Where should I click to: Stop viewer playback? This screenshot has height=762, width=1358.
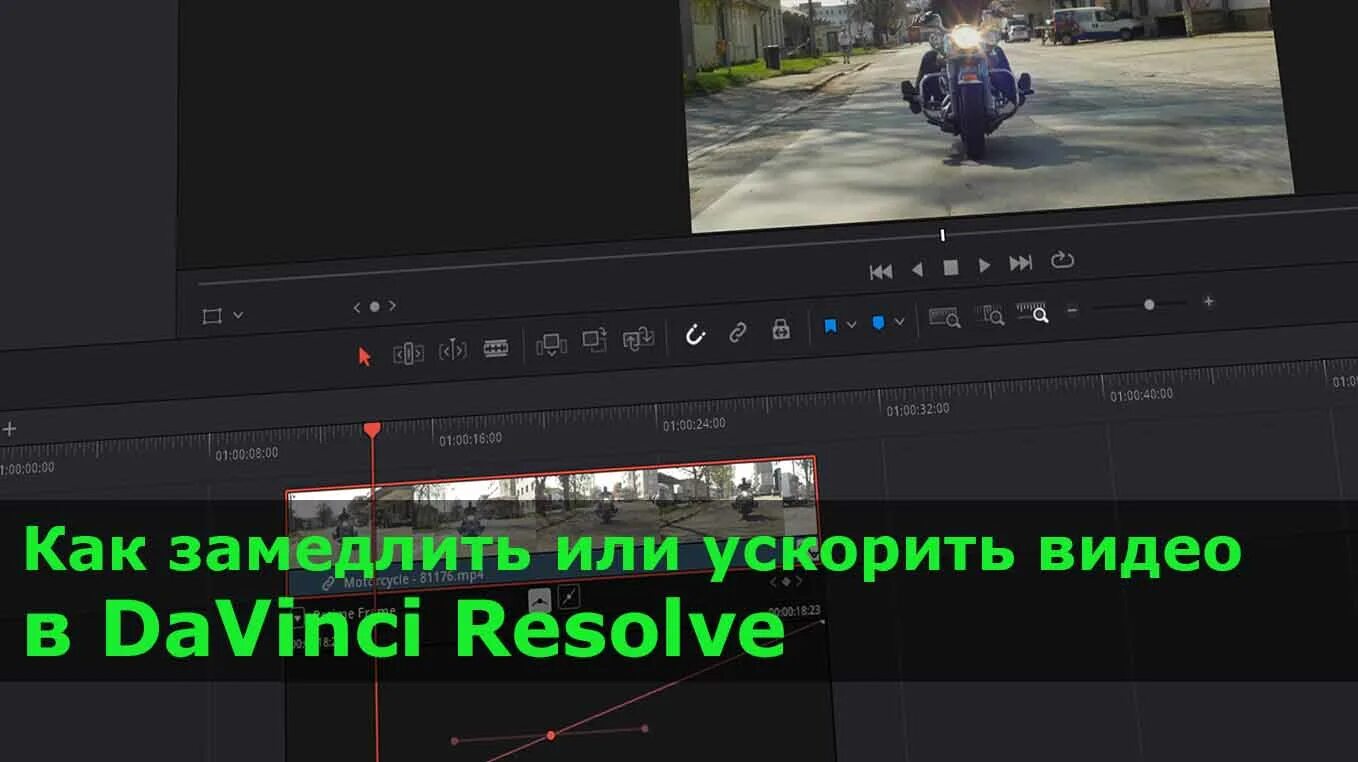[951, 267]
